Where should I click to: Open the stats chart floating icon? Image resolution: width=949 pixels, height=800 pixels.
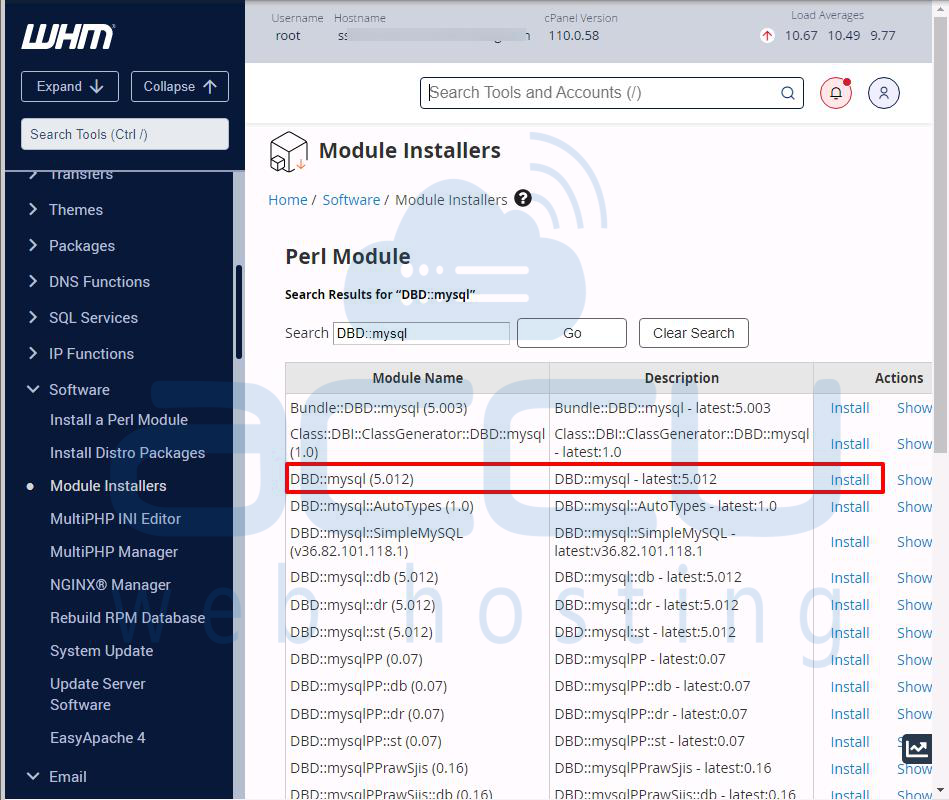pos(917,749)
